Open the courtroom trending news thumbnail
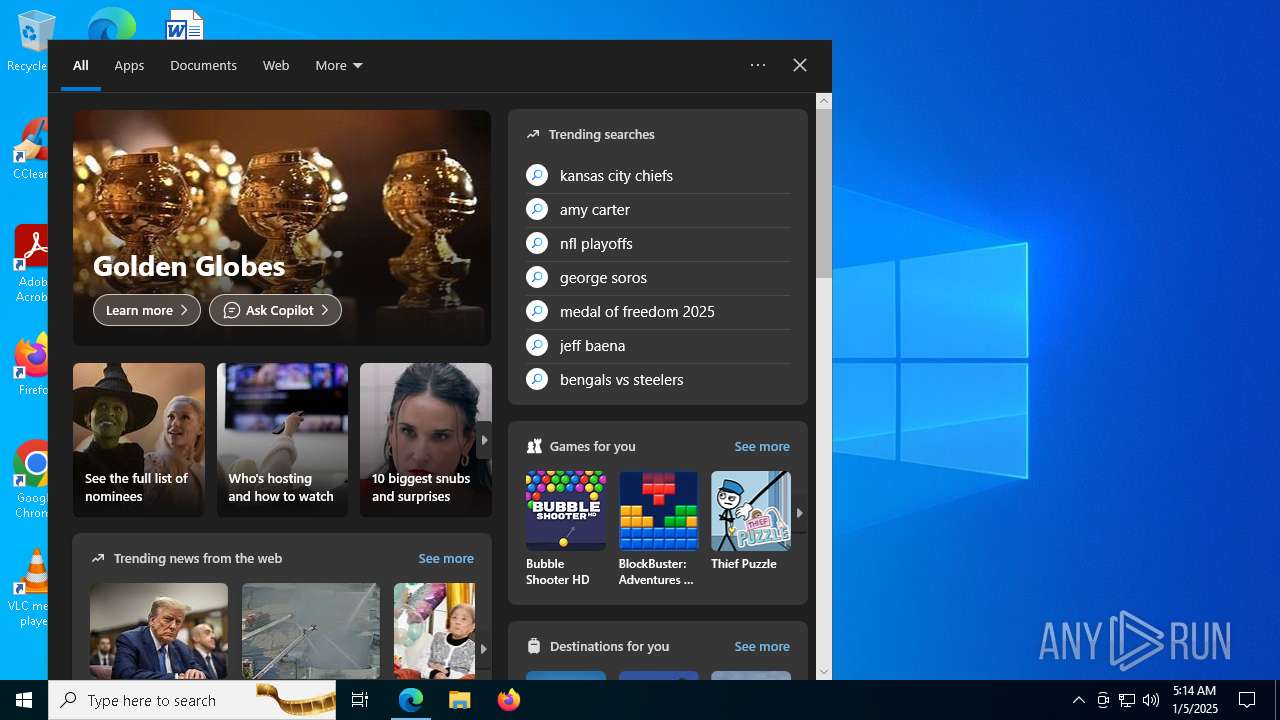Viewport: 1280px width, 720px height. (x=159, y=631)
